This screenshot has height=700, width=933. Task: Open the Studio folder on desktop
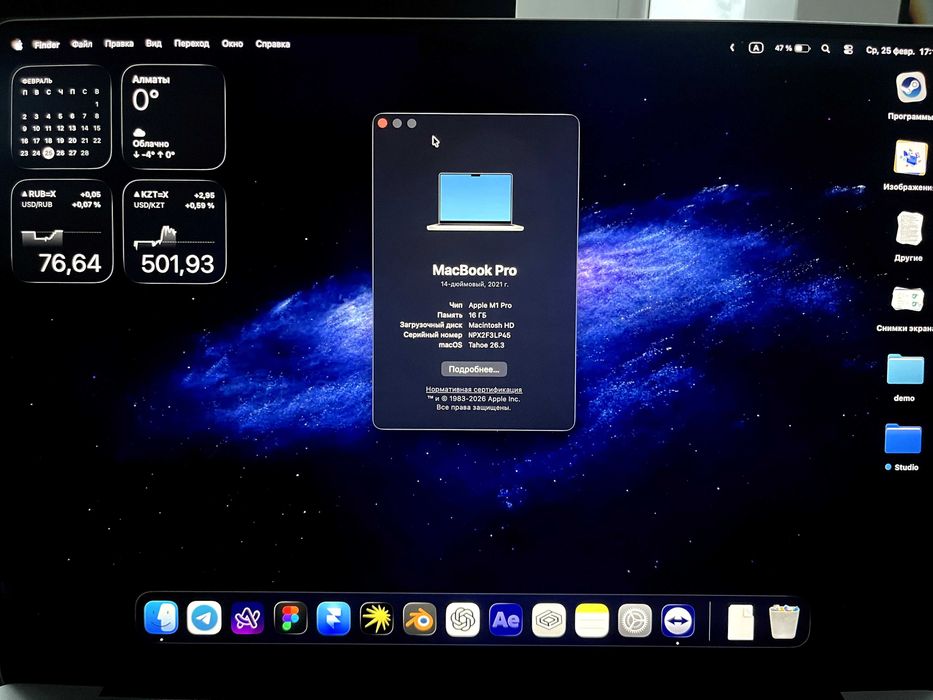903,439
